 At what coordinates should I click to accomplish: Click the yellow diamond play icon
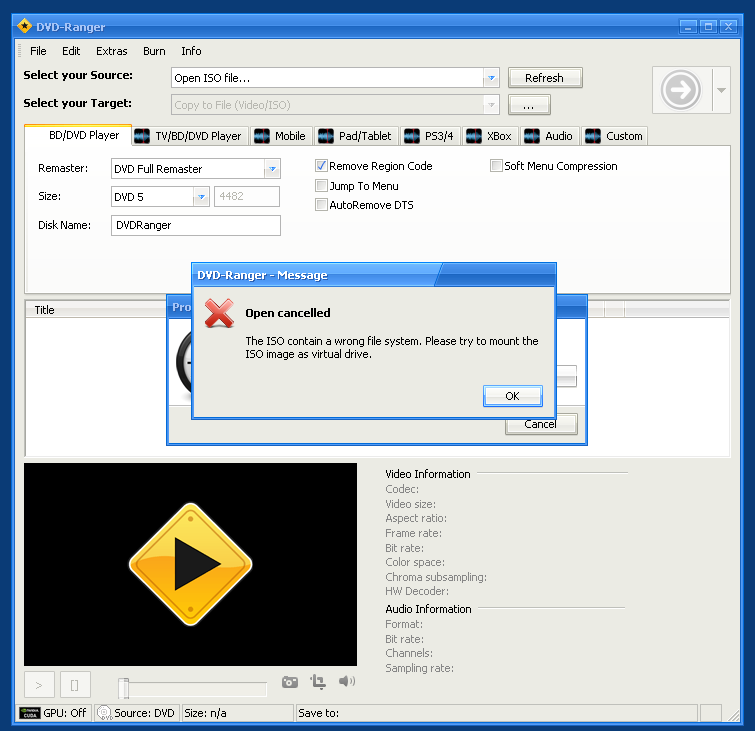coord(191,564)
